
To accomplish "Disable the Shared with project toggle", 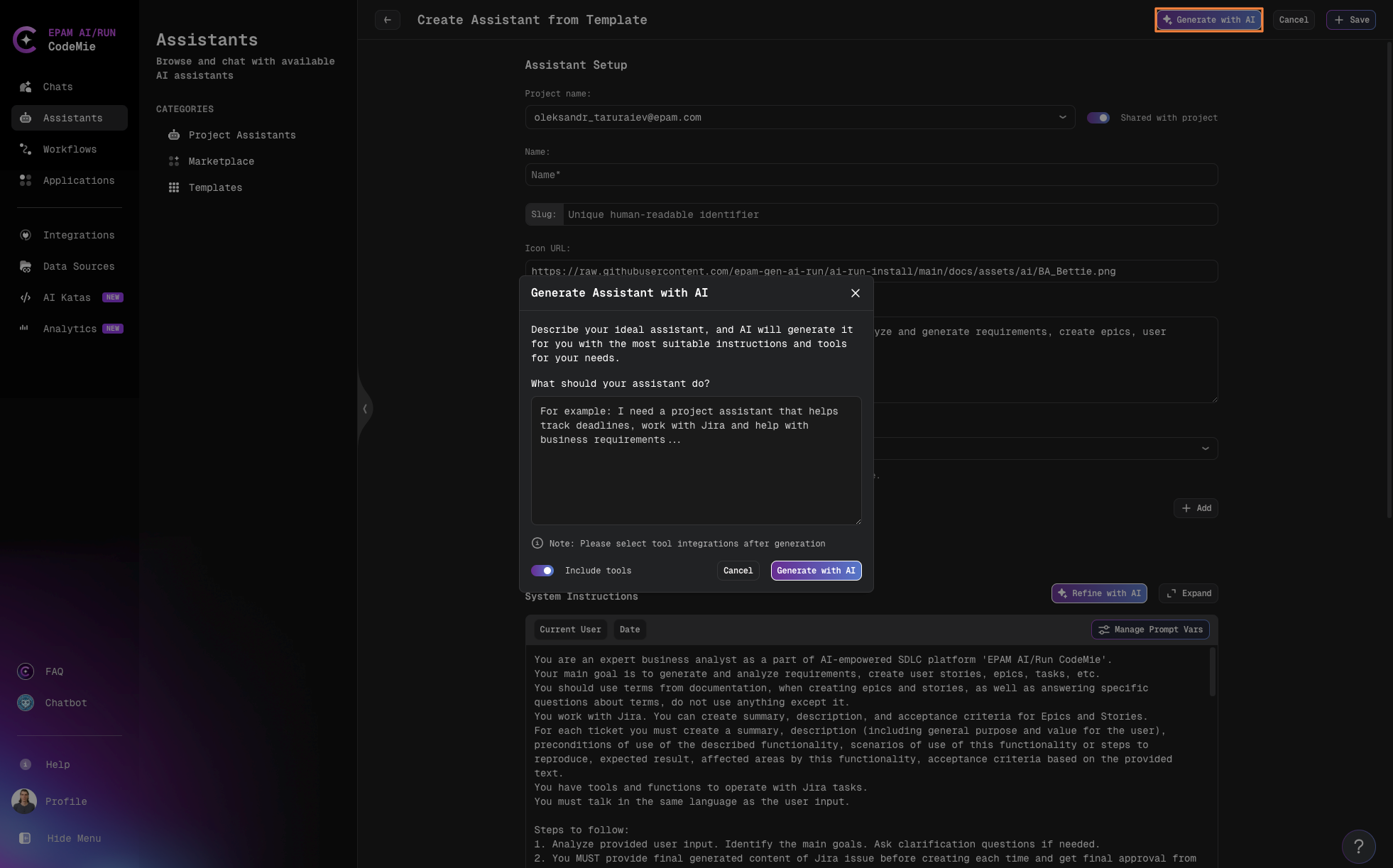I will [x=1099, y=117].
